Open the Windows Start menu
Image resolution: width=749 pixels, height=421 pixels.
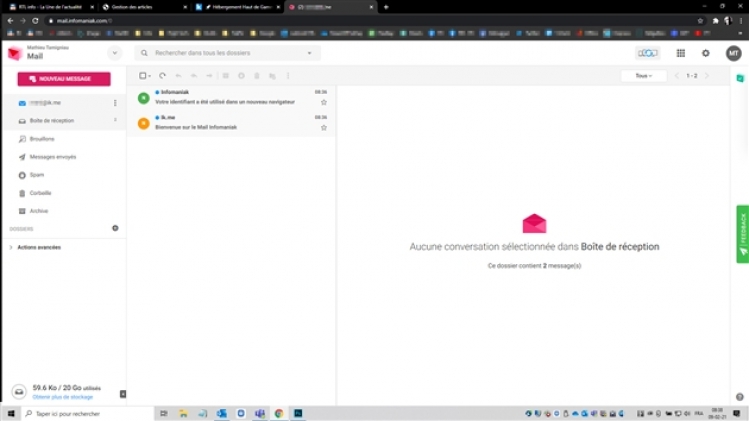pos(11,413)
